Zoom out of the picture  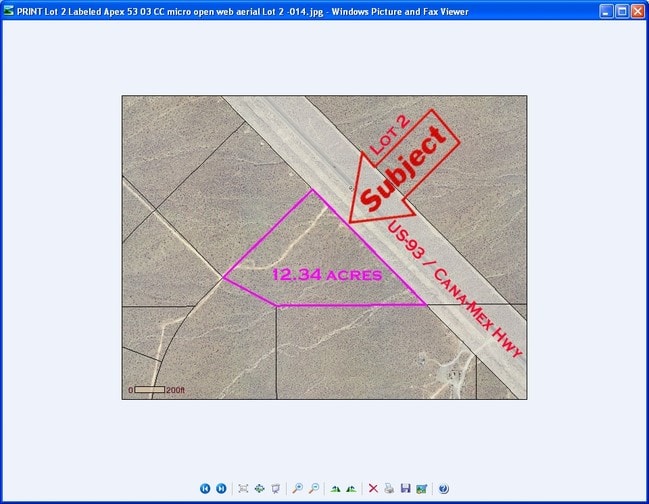coord(313,488)
